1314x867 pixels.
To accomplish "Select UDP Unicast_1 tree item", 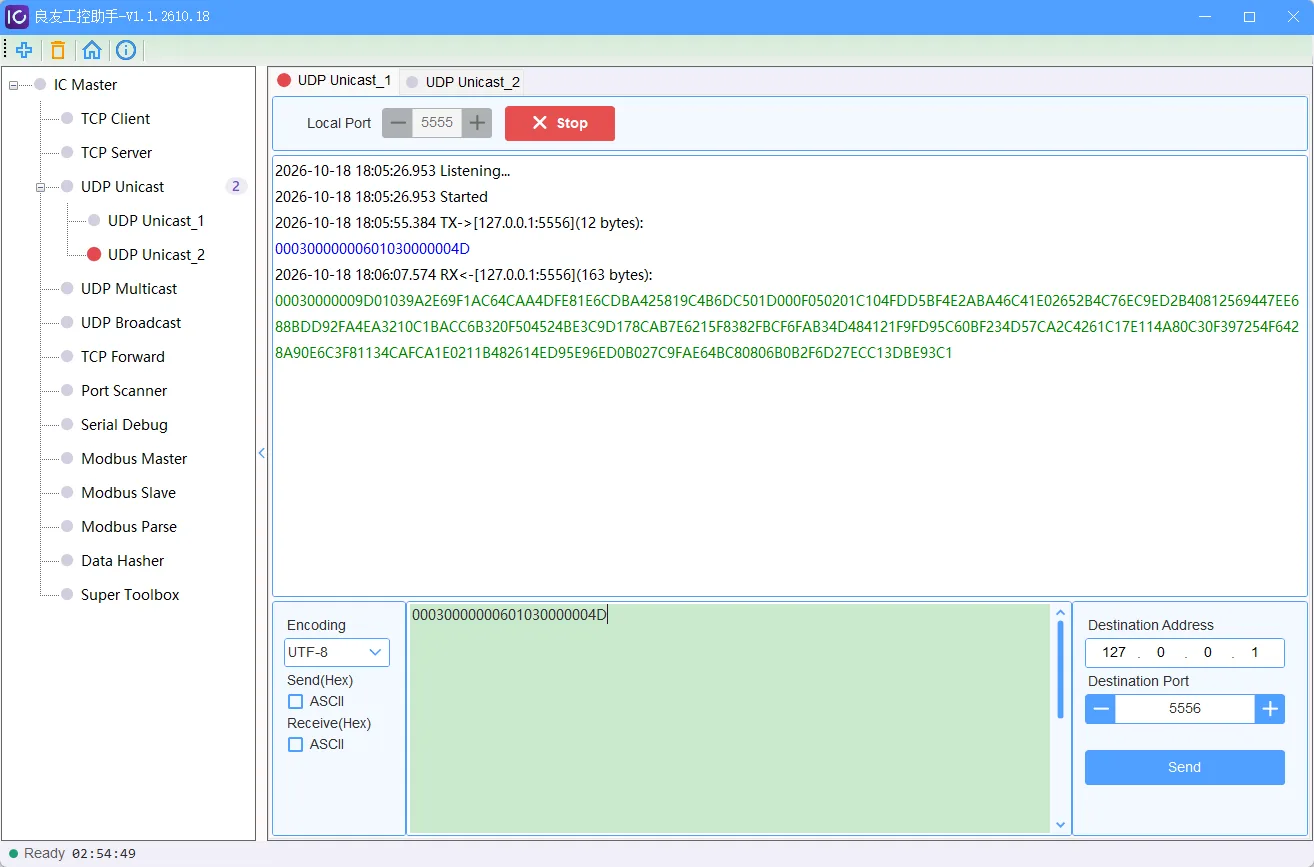I will pyautogui.click(x=155, y=221).
